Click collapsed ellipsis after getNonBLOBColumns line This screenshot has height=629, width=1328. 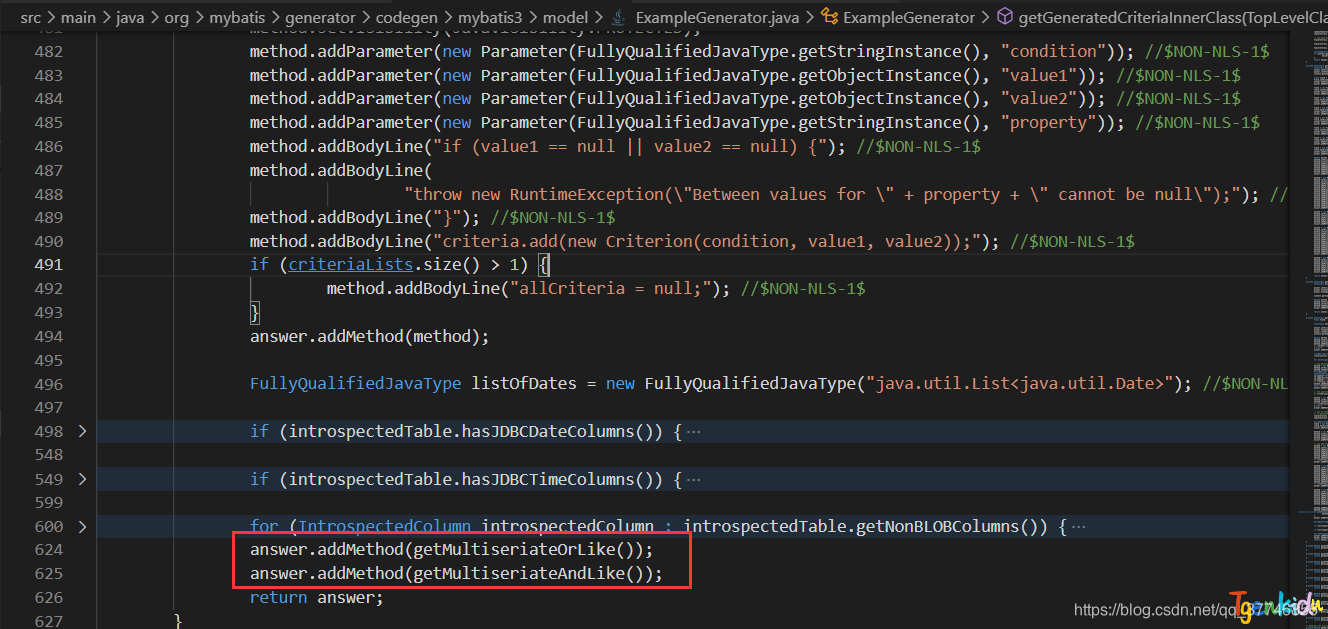click(x=1078, y=527)
